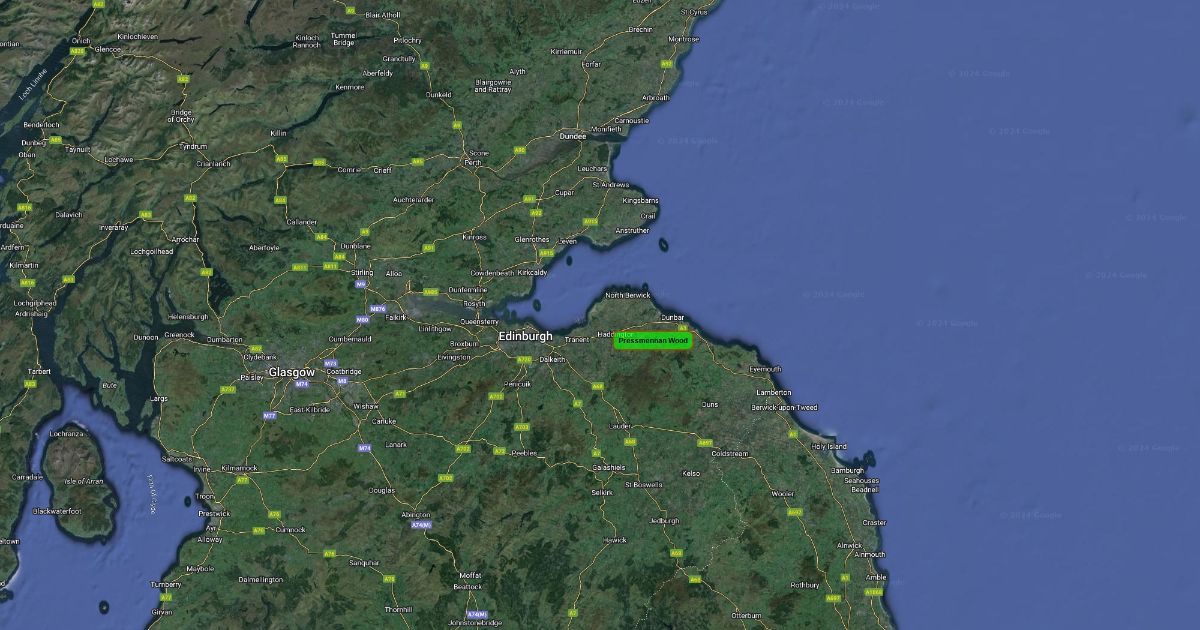Click the M73 motorway shield
This screenshot has height=630, width=1200.
(x=331, y=364)
